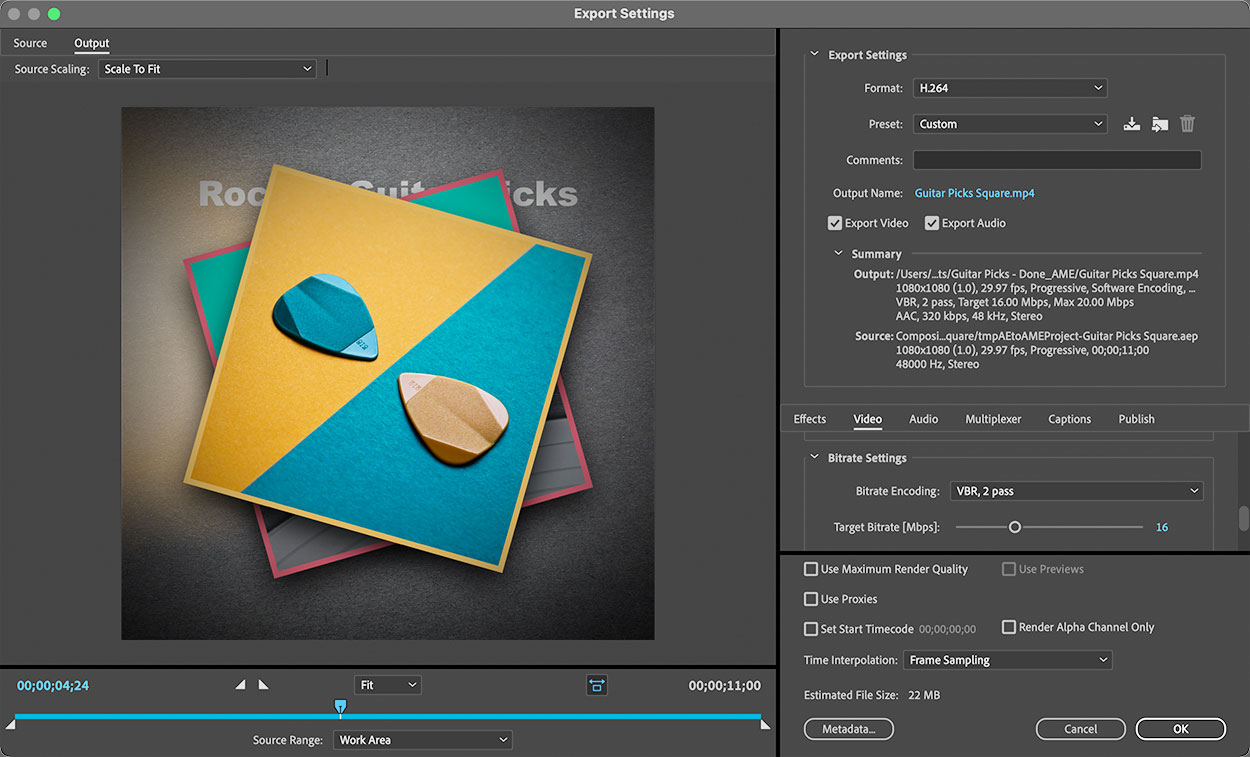Screen dimensions: 1250x757
Task: Set the Out point on the timeline
Action: pyautogui.click(x=262, y=684)
